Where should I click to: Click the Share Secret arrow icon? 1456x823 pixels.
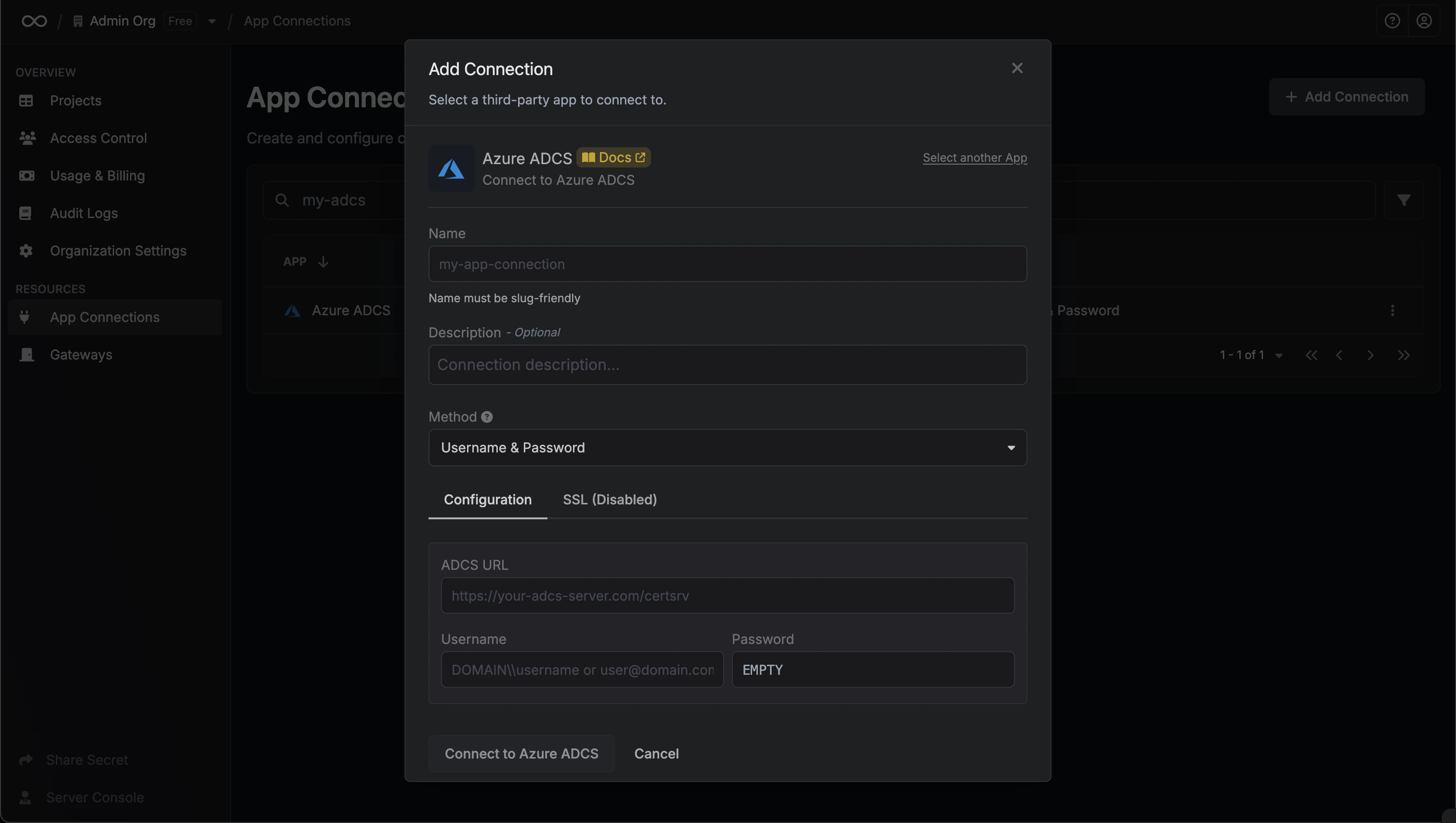[x=26, y=759]
